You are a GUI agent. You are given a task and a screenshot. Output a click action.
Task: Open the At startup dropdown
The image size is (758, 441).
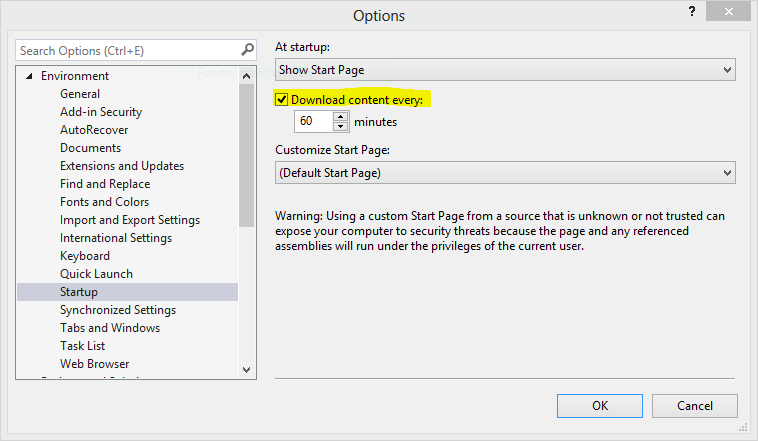(505, 70)
